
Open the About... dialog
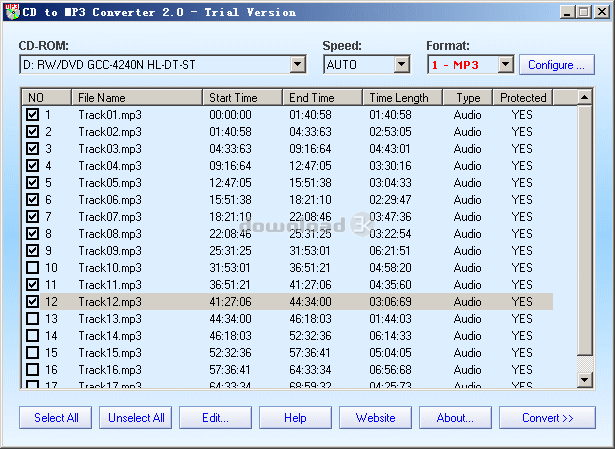455,418
